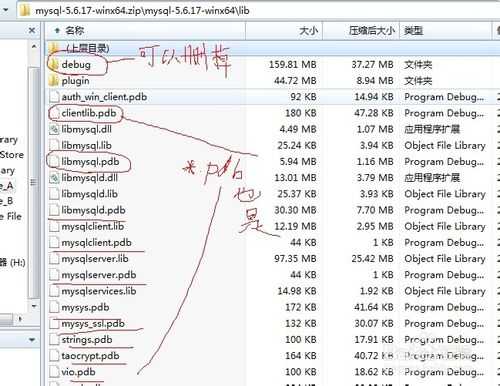Click the 13.01 MB size of libmysqld.dll

point(295,178)
